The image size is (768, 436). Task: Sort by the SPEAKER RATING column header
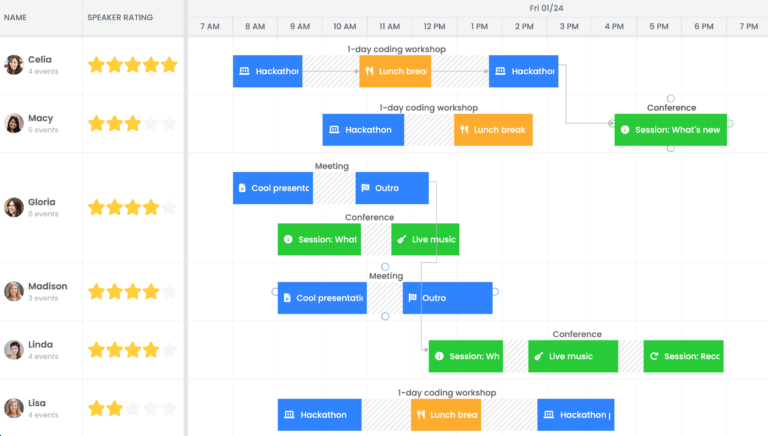(x=120, y=17)
